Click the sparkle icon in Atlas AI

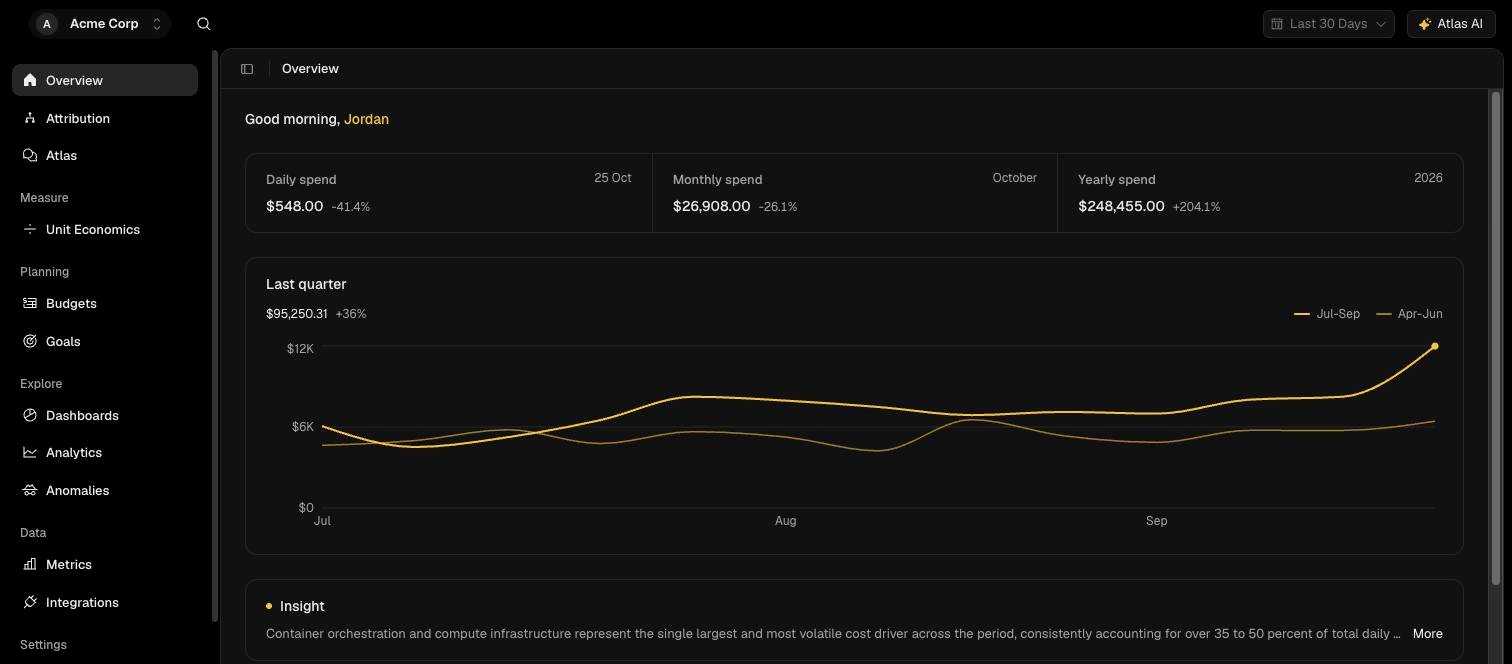coord(1425,24)
